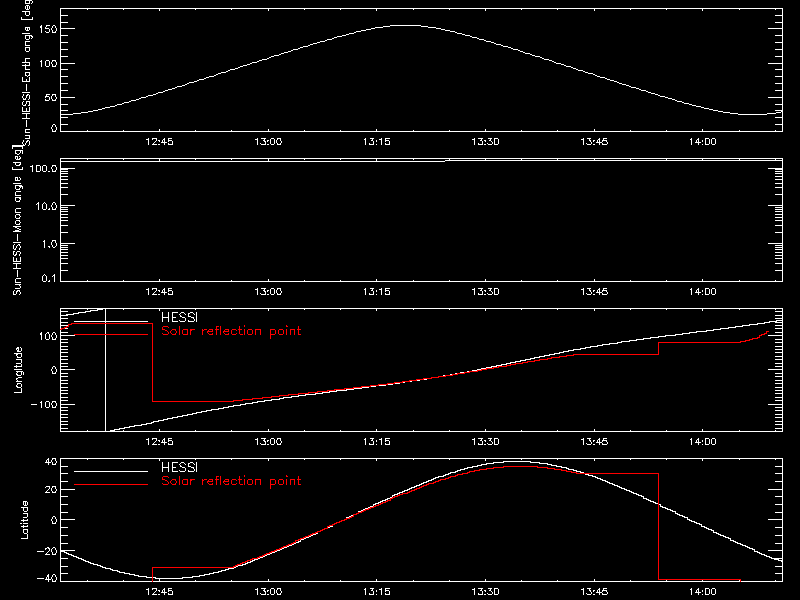800x600 pixels.
Task: Click white HESSI legend line in Latitude plot
Action: point(111,471)
